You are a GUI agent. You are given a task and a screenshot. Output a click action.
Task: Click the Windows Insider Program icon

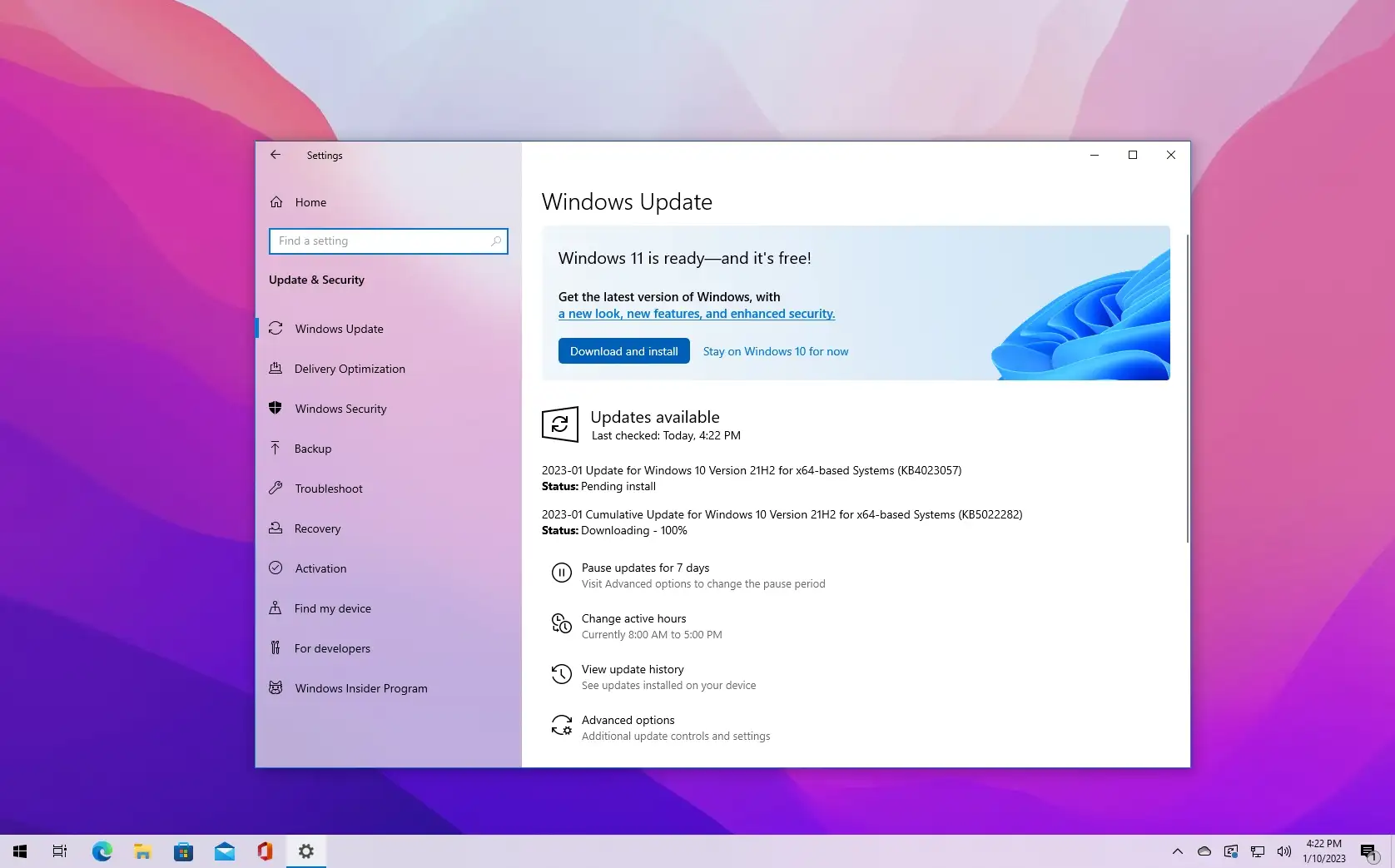pos(276,687)
